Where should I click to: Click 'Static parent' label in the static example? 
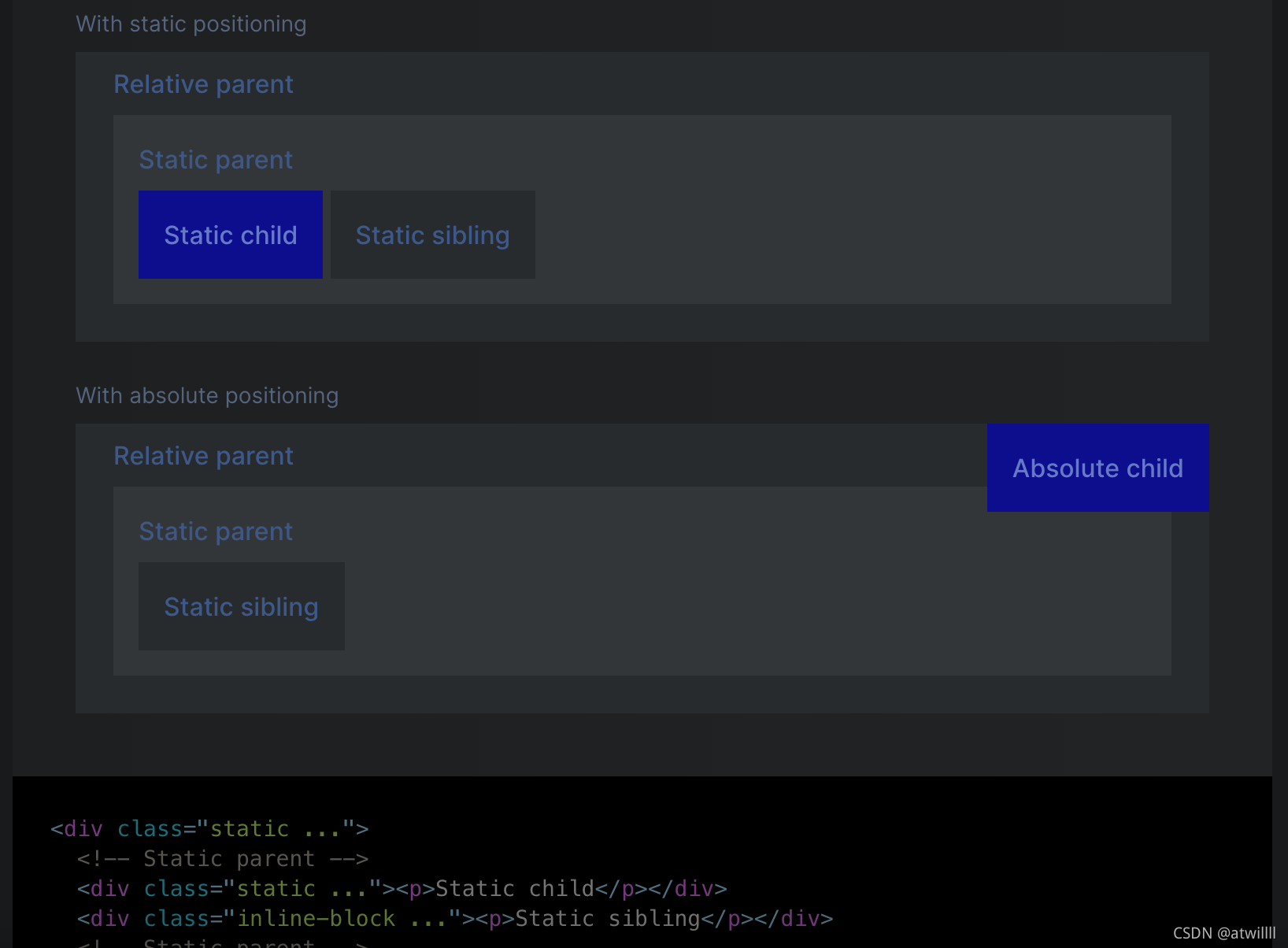tap(216, 160)
